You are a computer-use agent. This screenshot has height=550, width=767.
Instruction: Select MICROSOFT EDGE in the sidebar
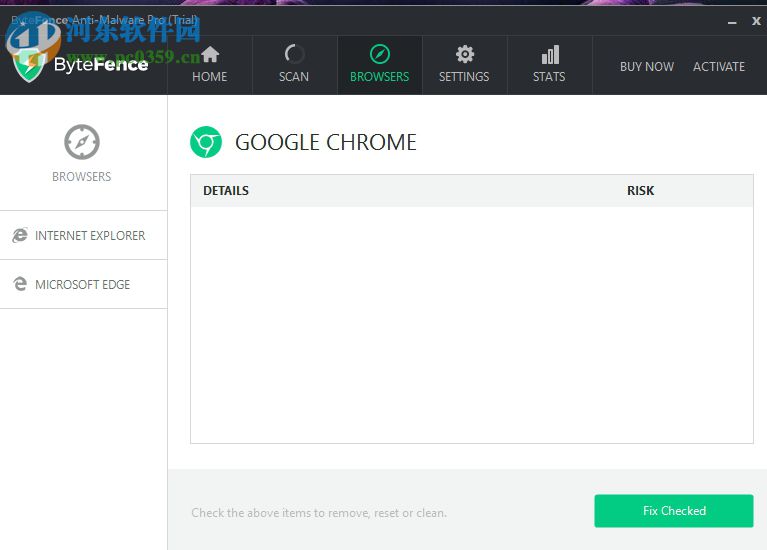click(84, 284)
